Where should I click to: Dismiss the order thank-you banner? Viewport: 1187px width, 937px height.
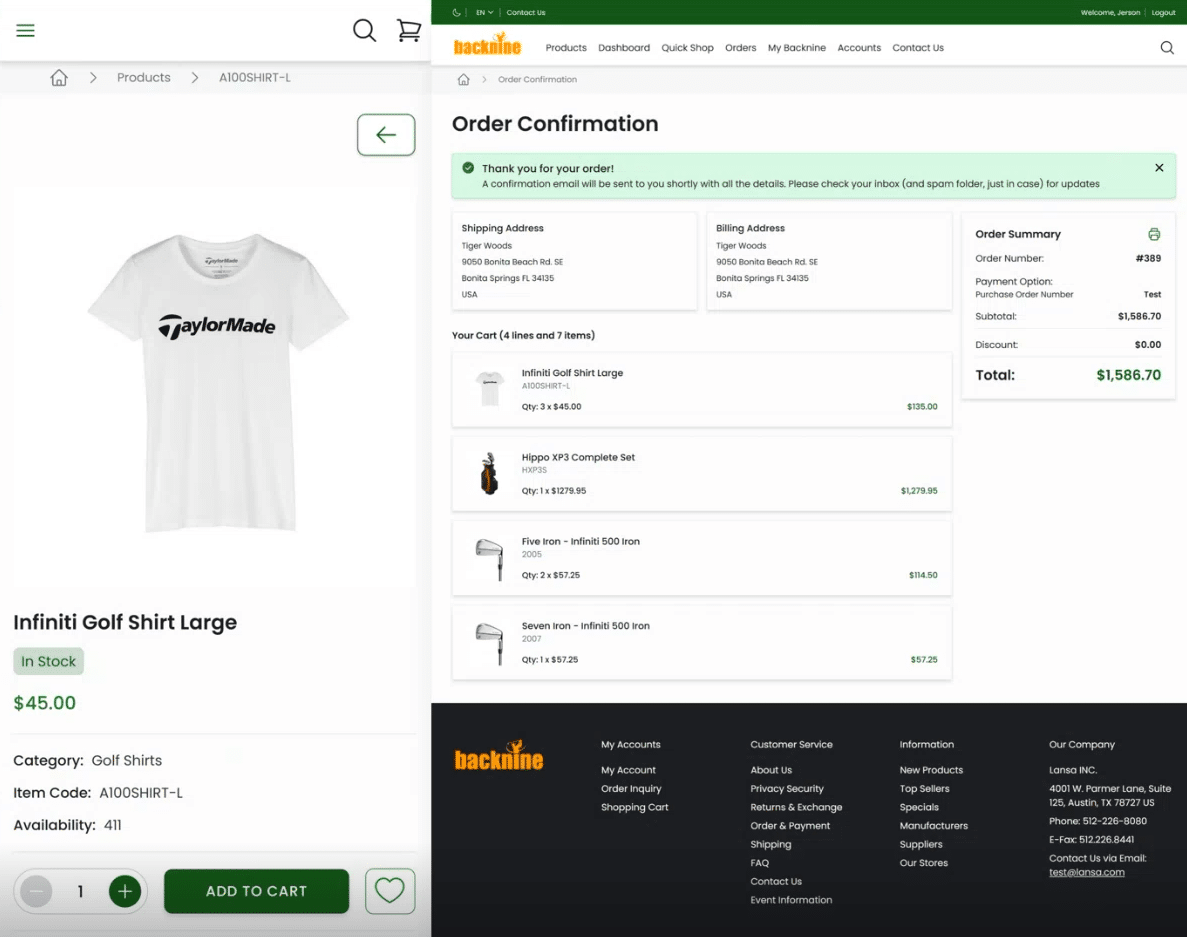click(x=1159, y=167)
